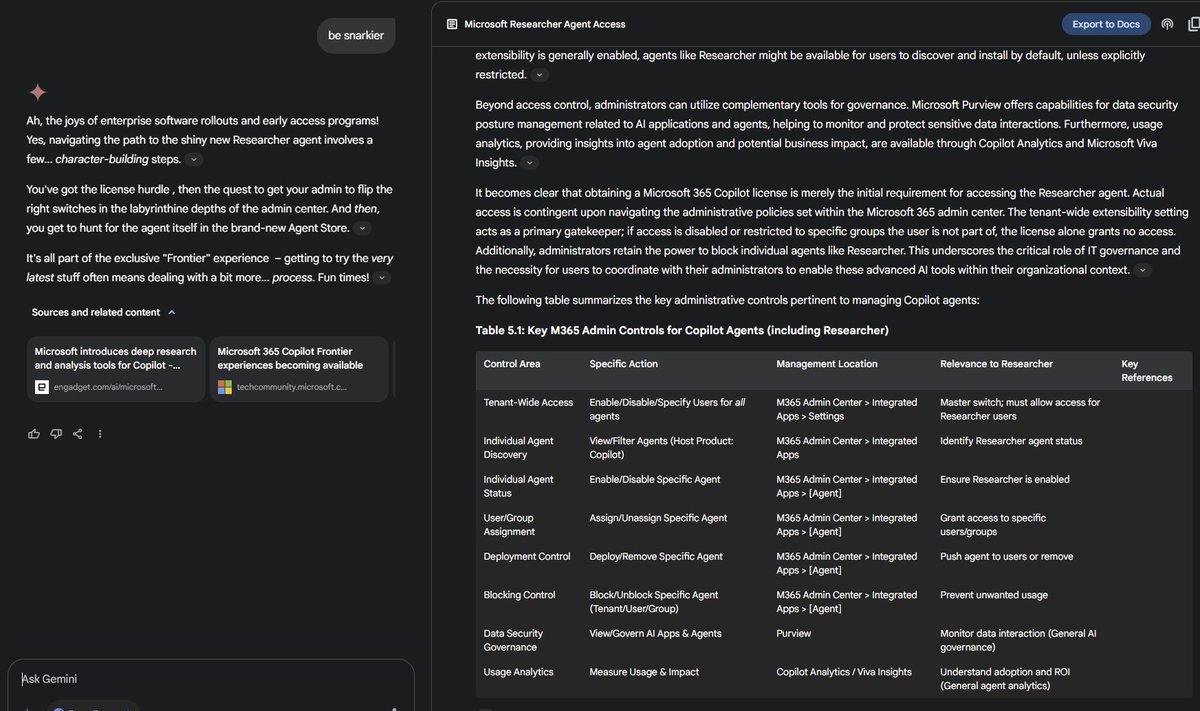Click the 'Individual Agent Discovery' table cell

pyautogui.click(x=518, y=447)
